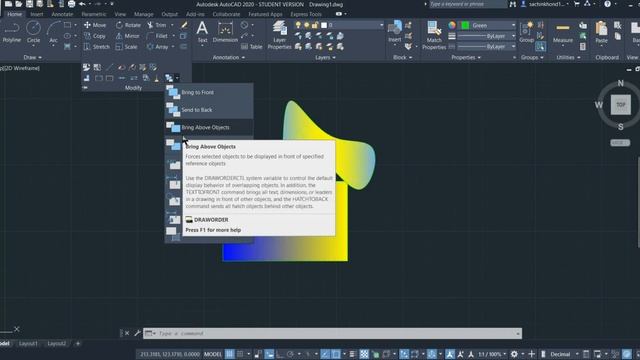Click the Fillet tool
640x360 pixels.
158,36
